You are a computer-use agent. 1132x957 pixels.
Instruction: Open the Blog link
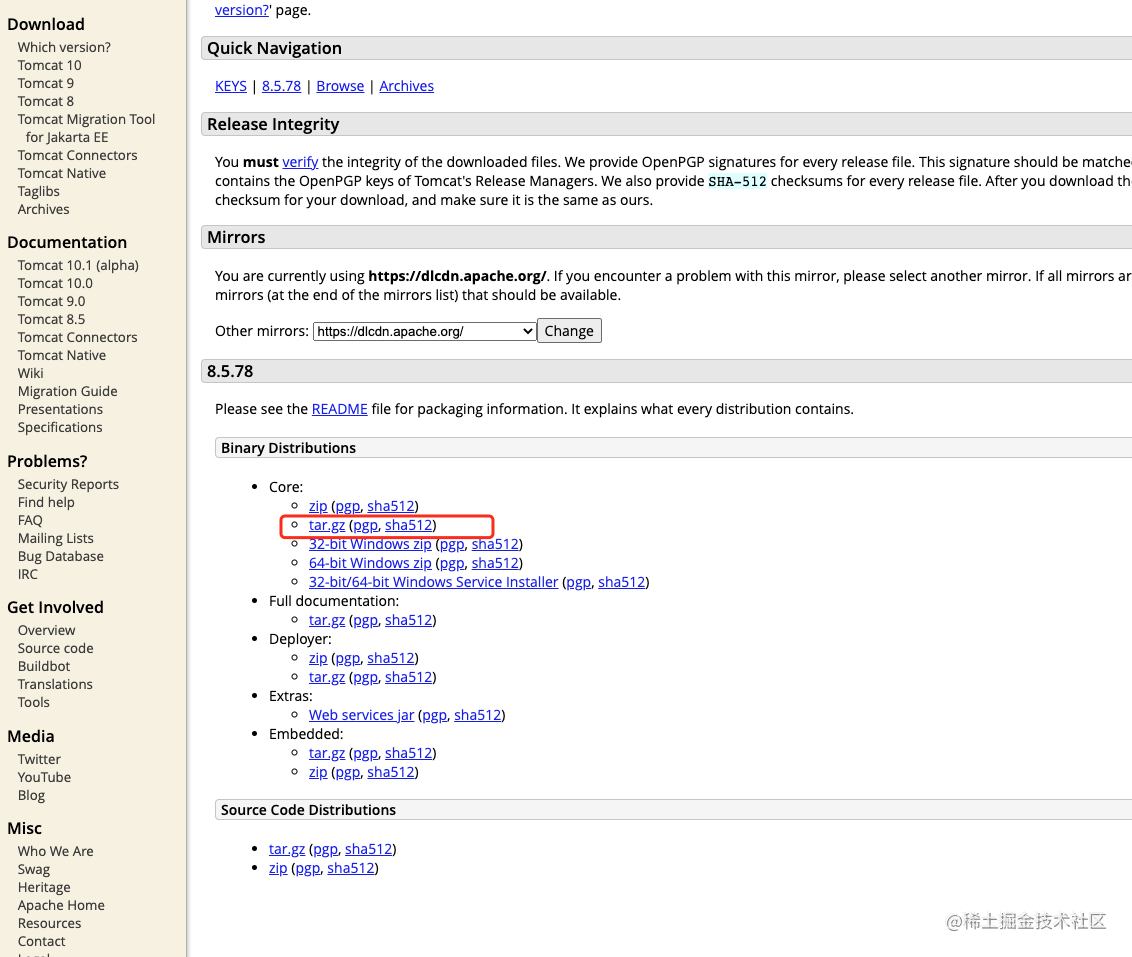pyautogui.click(x=32, y=795)
